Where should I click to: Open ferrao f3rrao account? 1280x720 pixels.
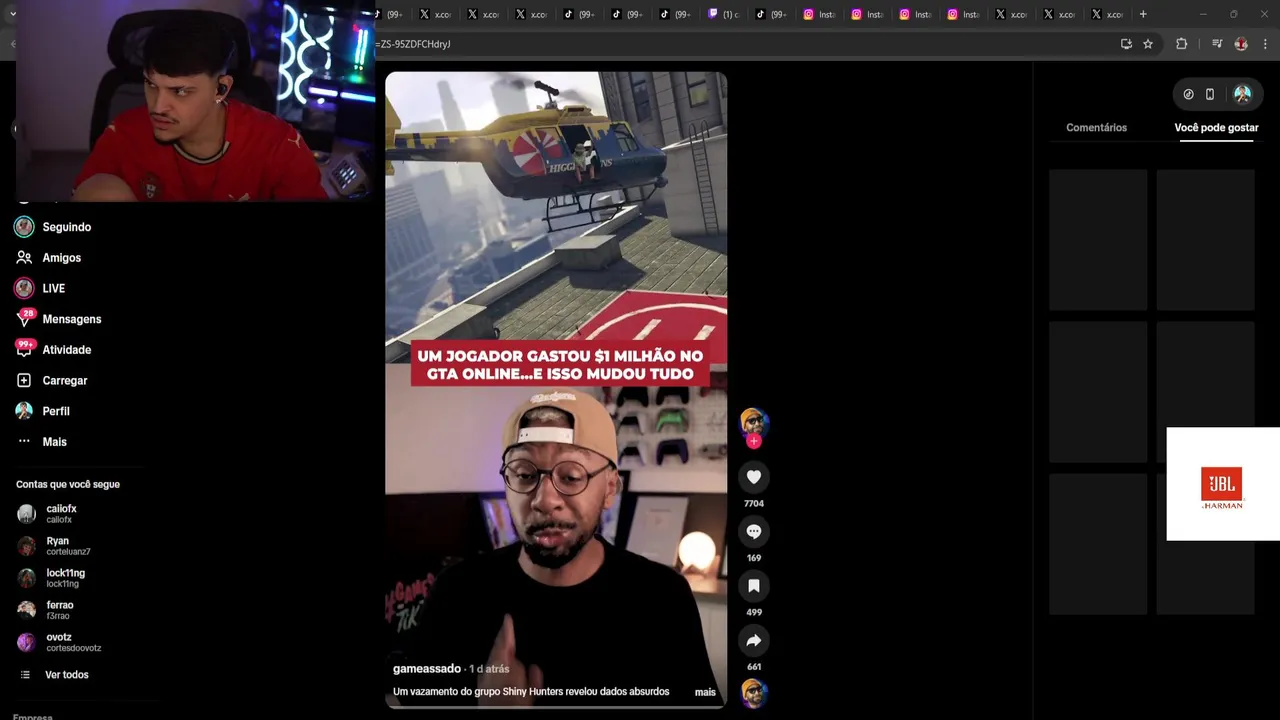46,610
